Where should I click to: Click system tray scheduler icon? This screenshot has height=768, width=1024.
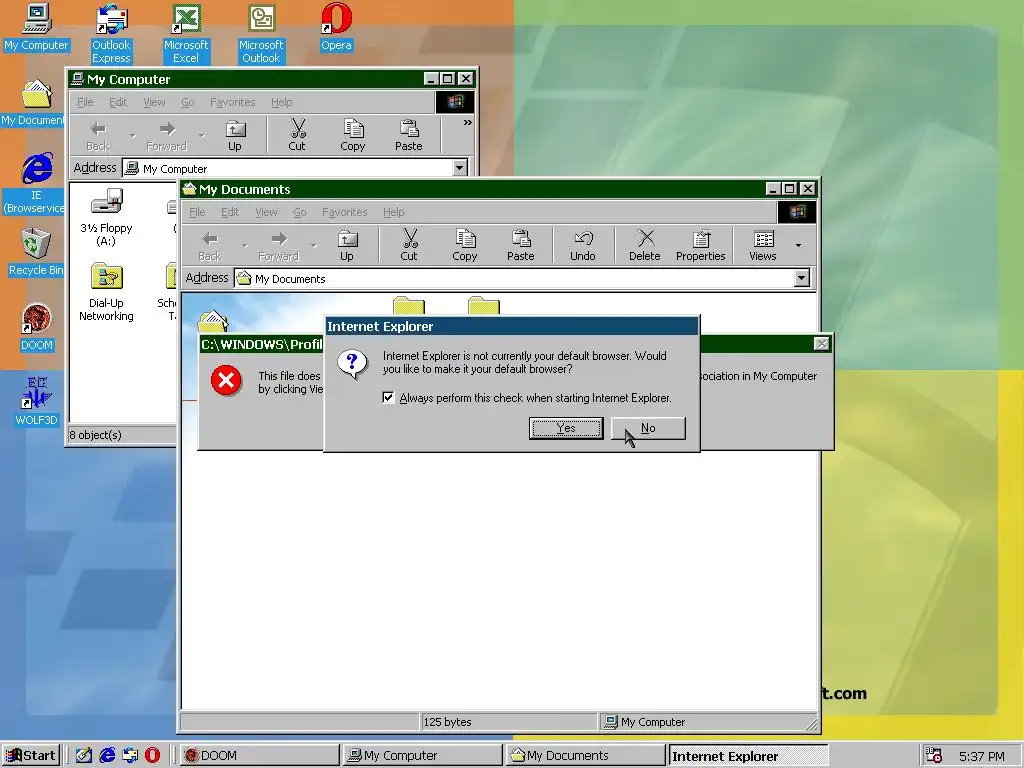(x=934, y=756)
